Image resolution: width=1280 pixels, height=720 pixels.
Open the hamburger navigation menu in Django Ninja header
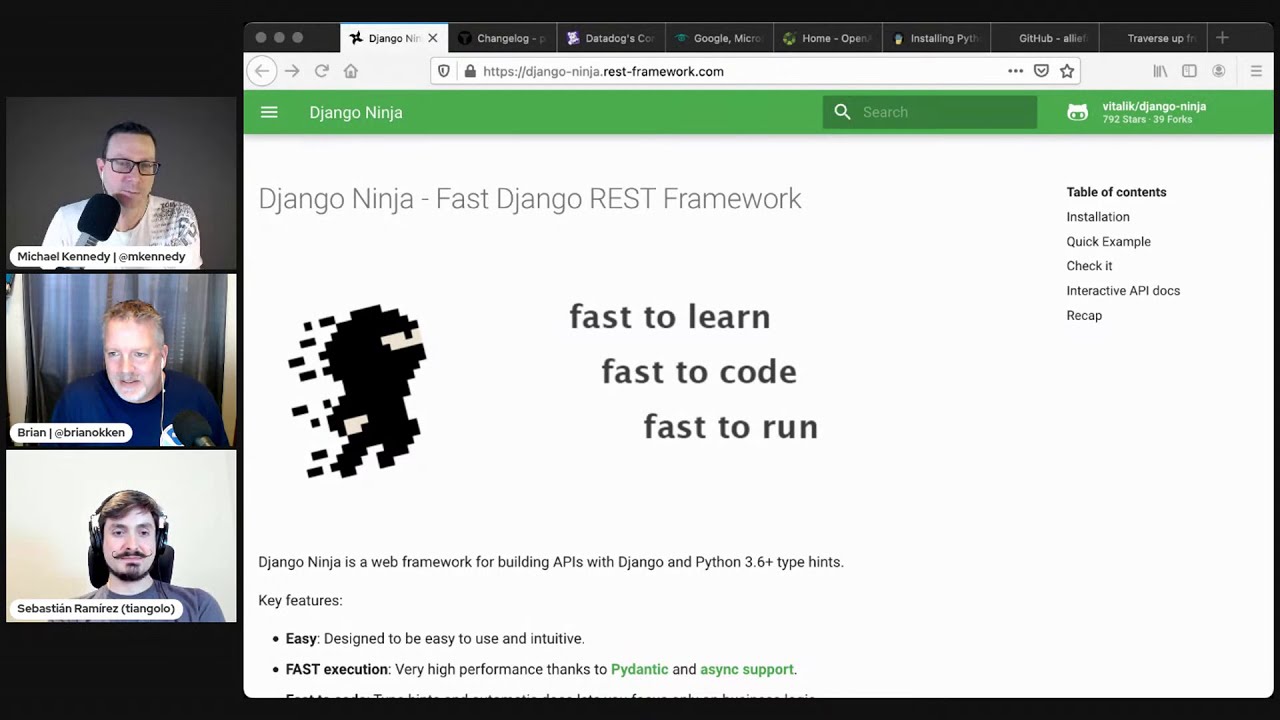pos(269,112)
